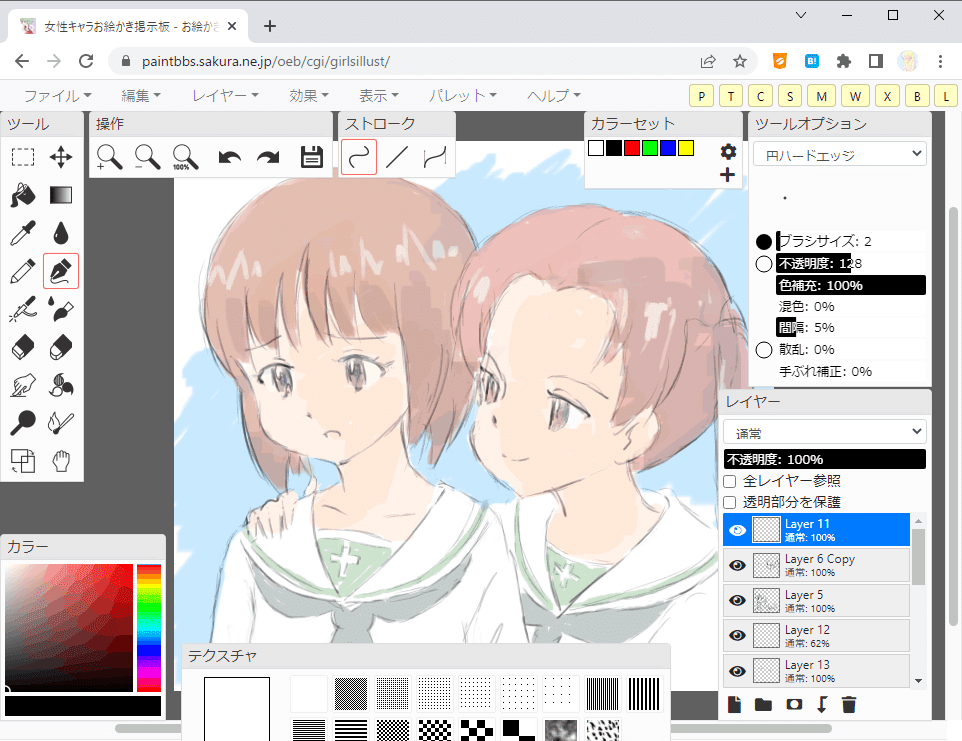Redo the last undone action
The width and height of the screenshot is (962, 741).
point(267,157)
